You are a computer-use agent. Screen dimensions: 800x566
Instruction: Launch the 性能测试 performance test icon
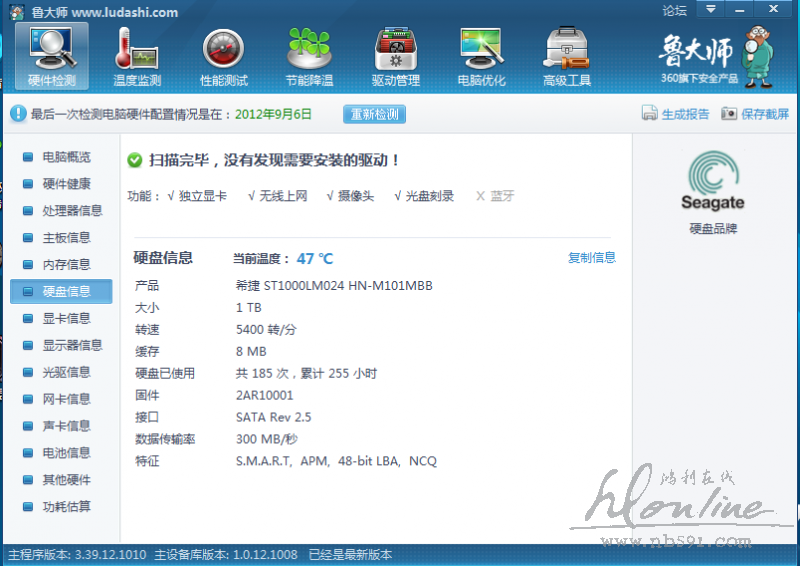[x=223, y=55]
